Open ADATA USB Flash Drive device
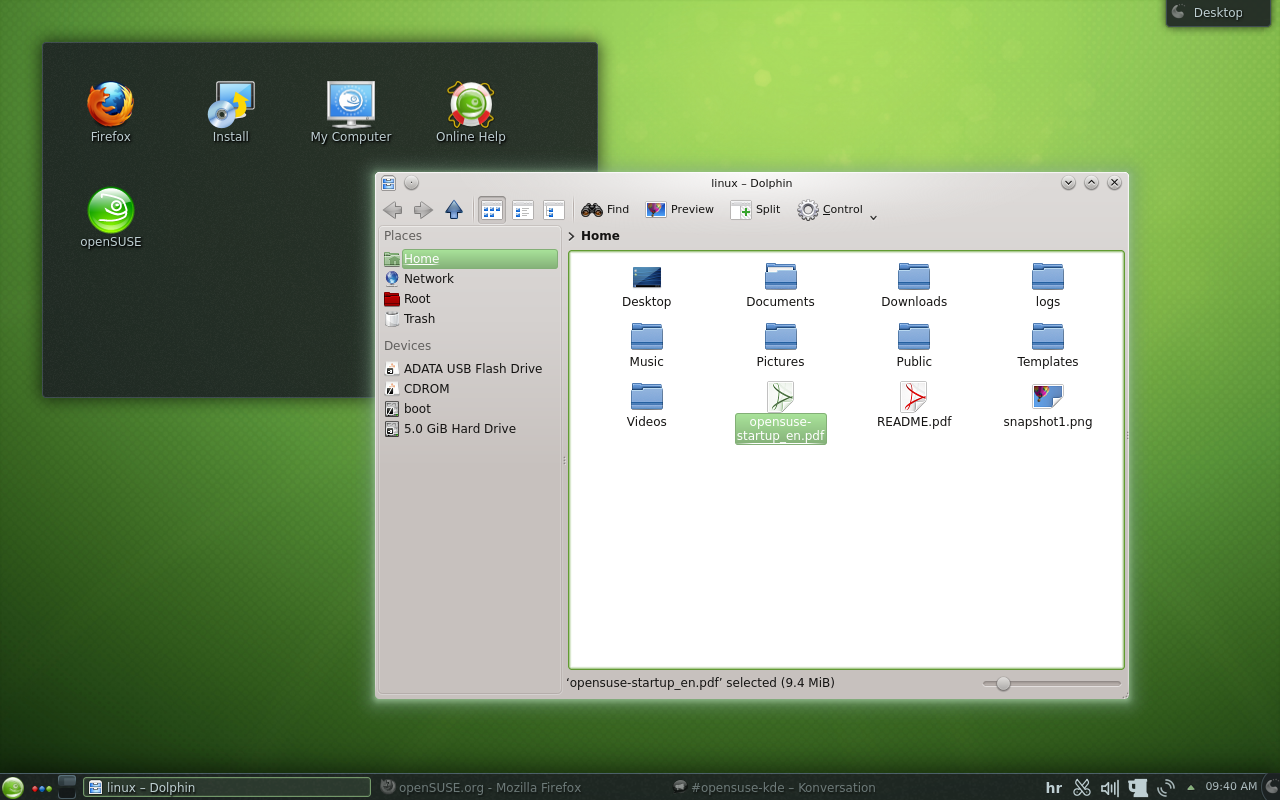 tap(472, 369)
